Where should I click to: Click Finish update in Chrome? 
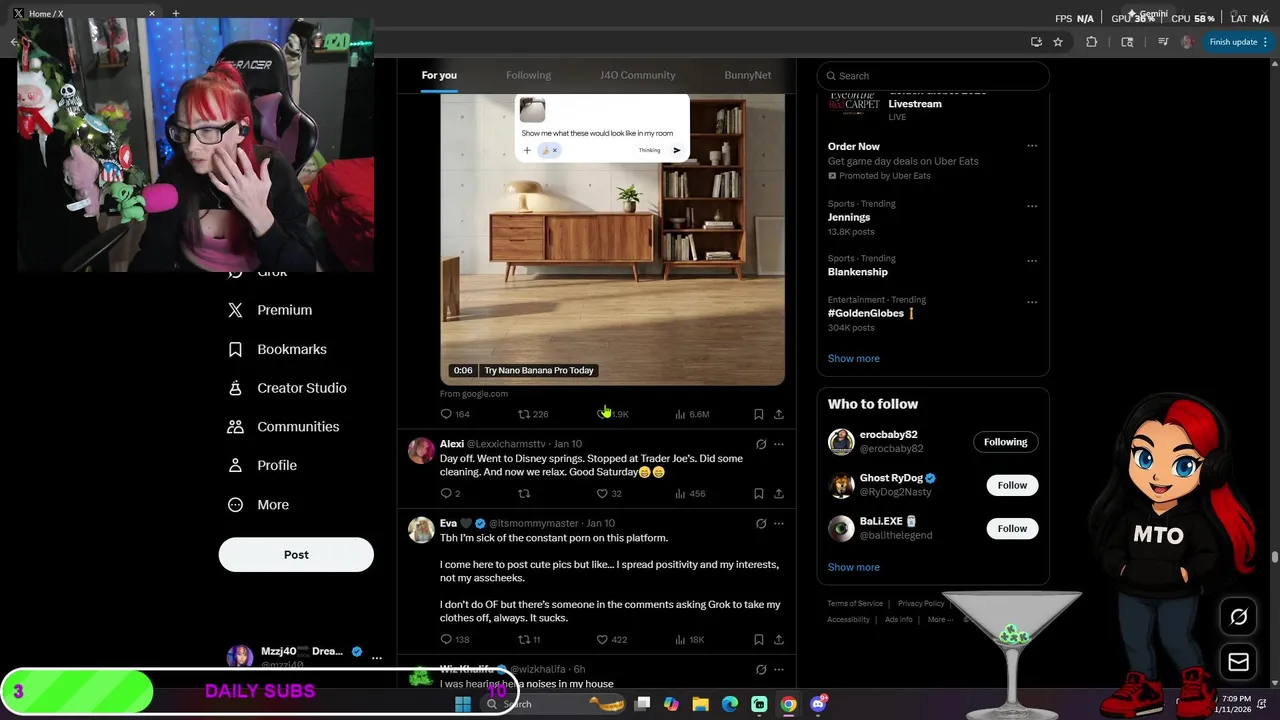click(1238, 42)
